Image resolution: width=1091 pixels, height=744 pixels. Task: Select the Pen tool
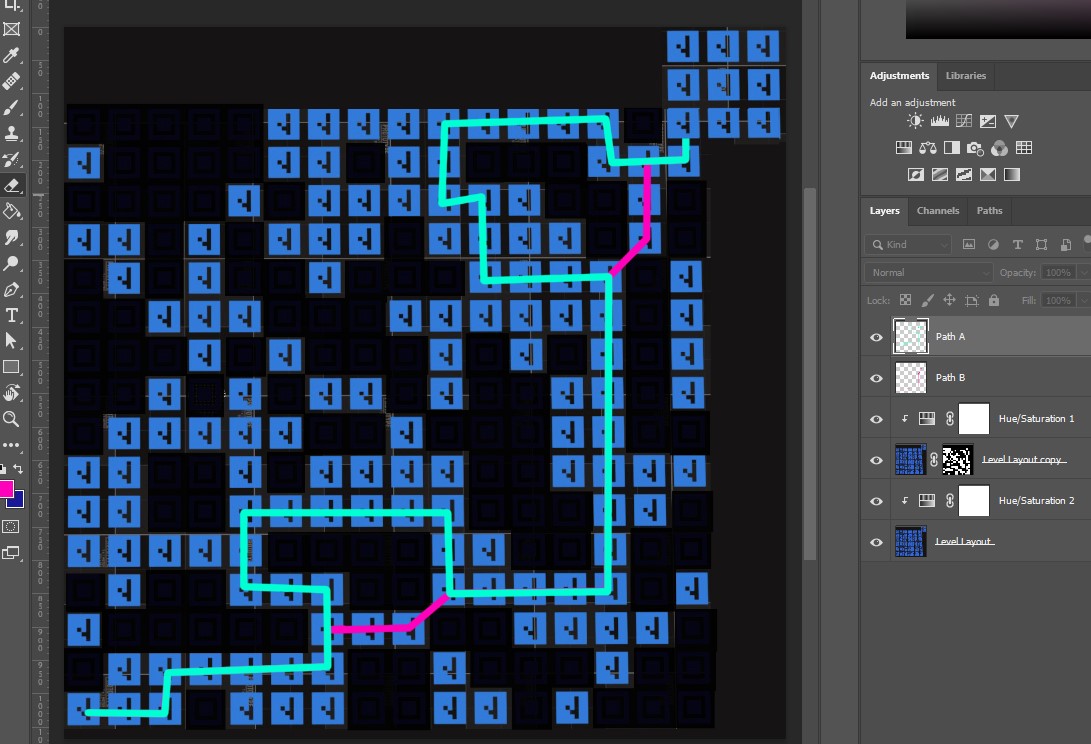[x=11, y=290]
